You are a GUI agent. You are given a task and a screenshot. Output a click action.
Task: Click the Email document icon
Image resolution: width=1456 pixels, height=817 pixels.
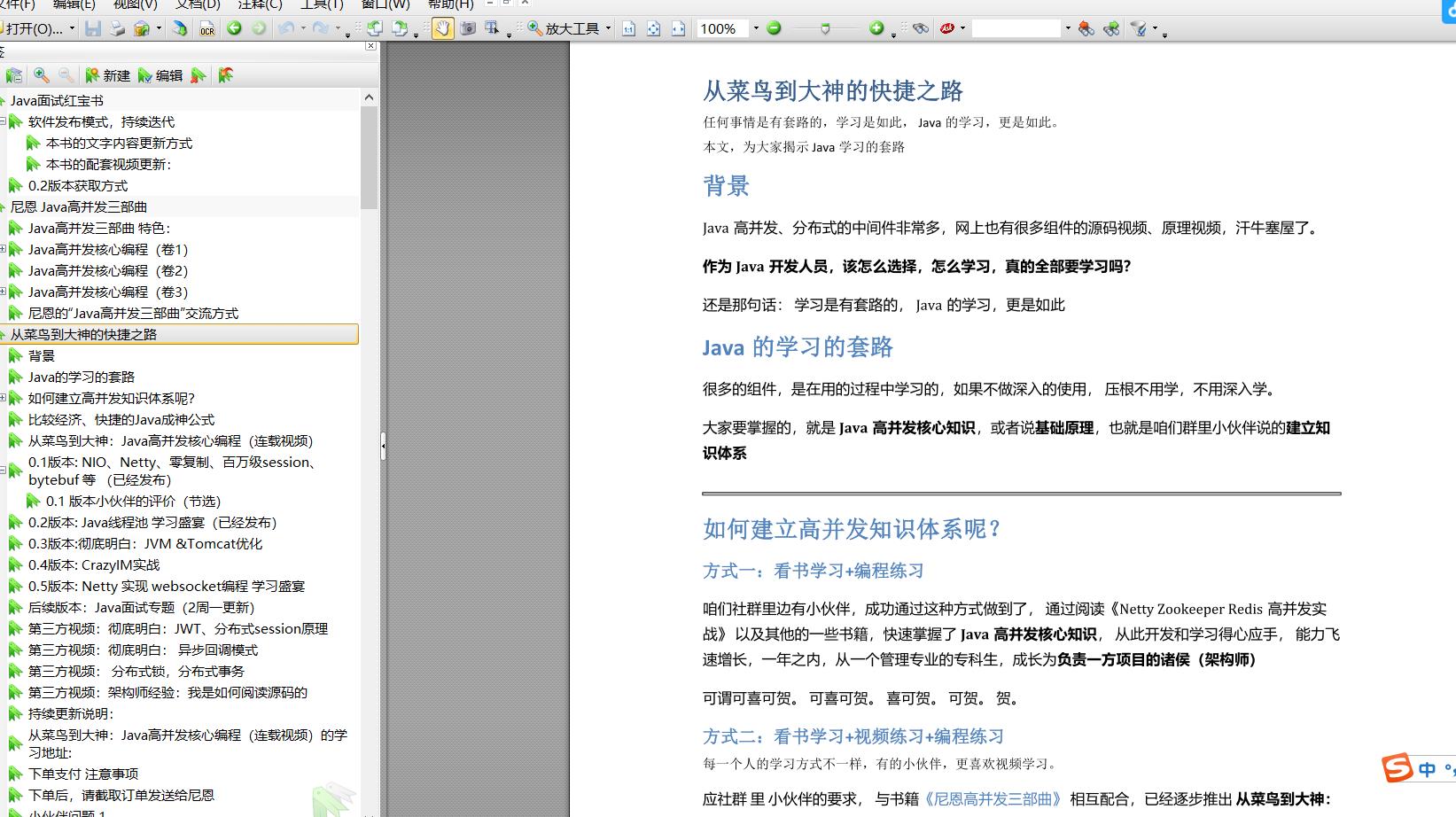(142, 28)
